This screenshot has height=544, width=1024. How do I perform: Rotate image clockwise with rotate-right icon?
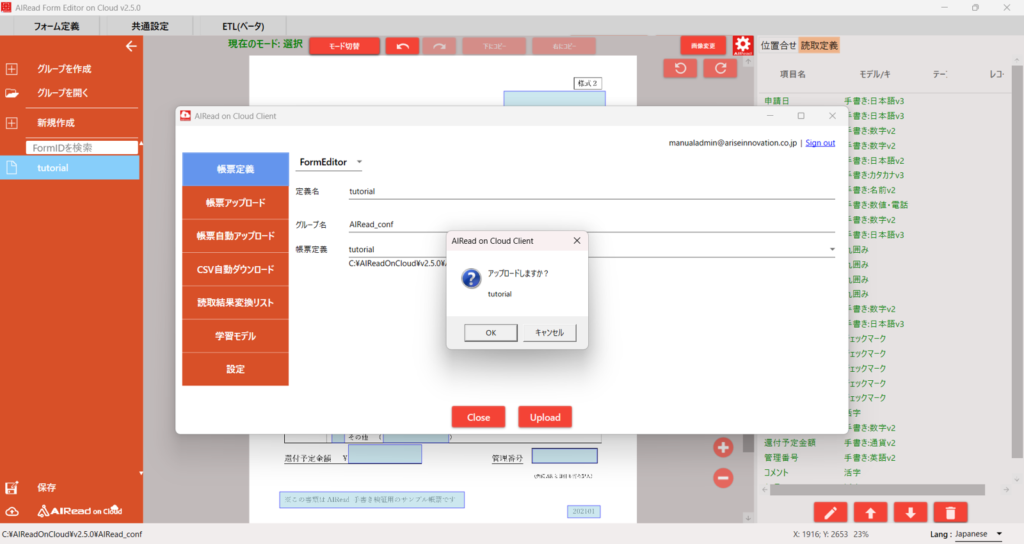pos(720,68)
